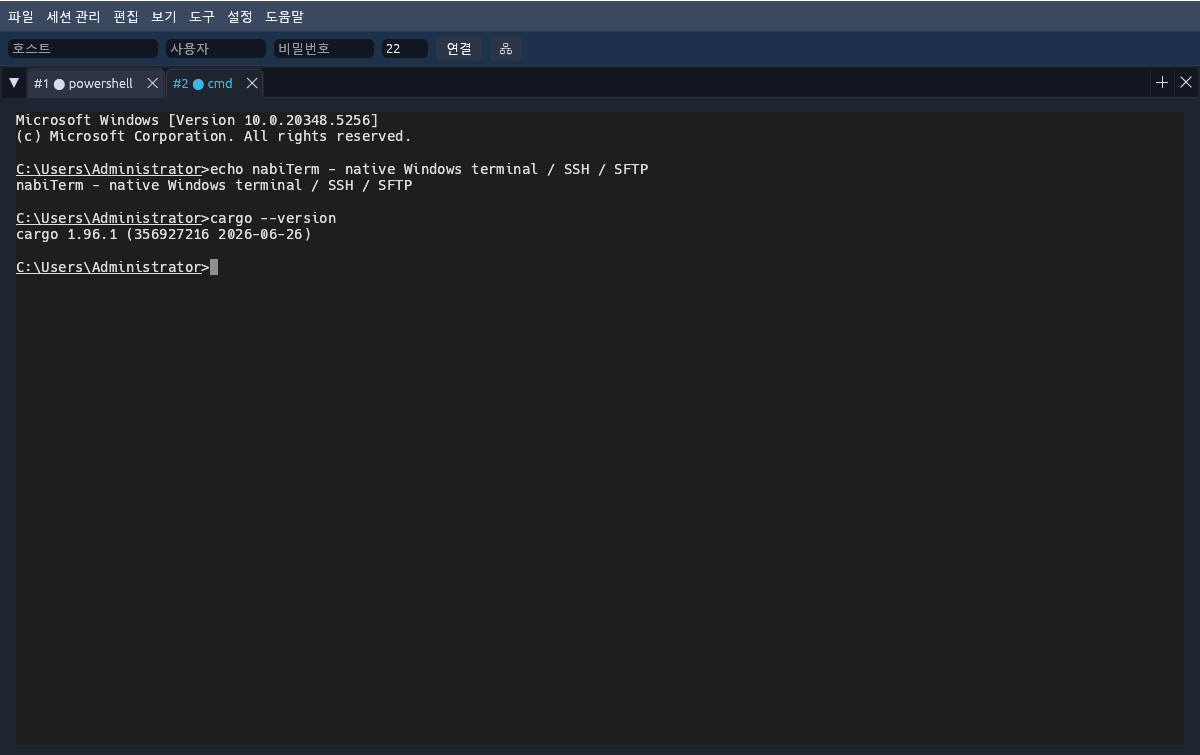Image resolution: width=1200 pixels, height=755 pixels.
Task: Focus the 호스트 input field
Action: (83, 48)
